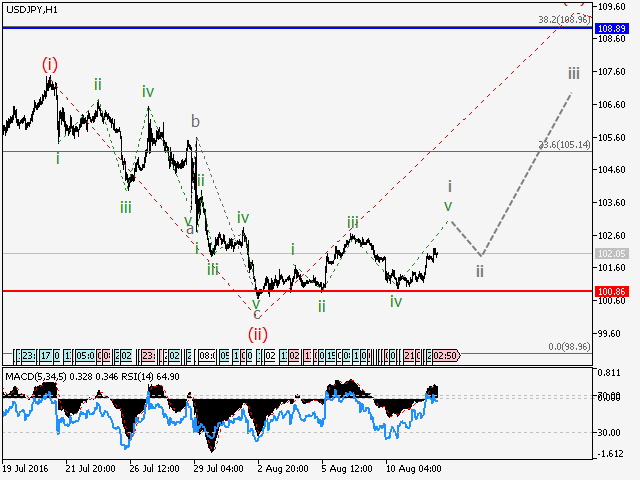Click the 19 Jul 2016 date label
The width and height of the screenshot is (640, 480).
coord(25,469)
